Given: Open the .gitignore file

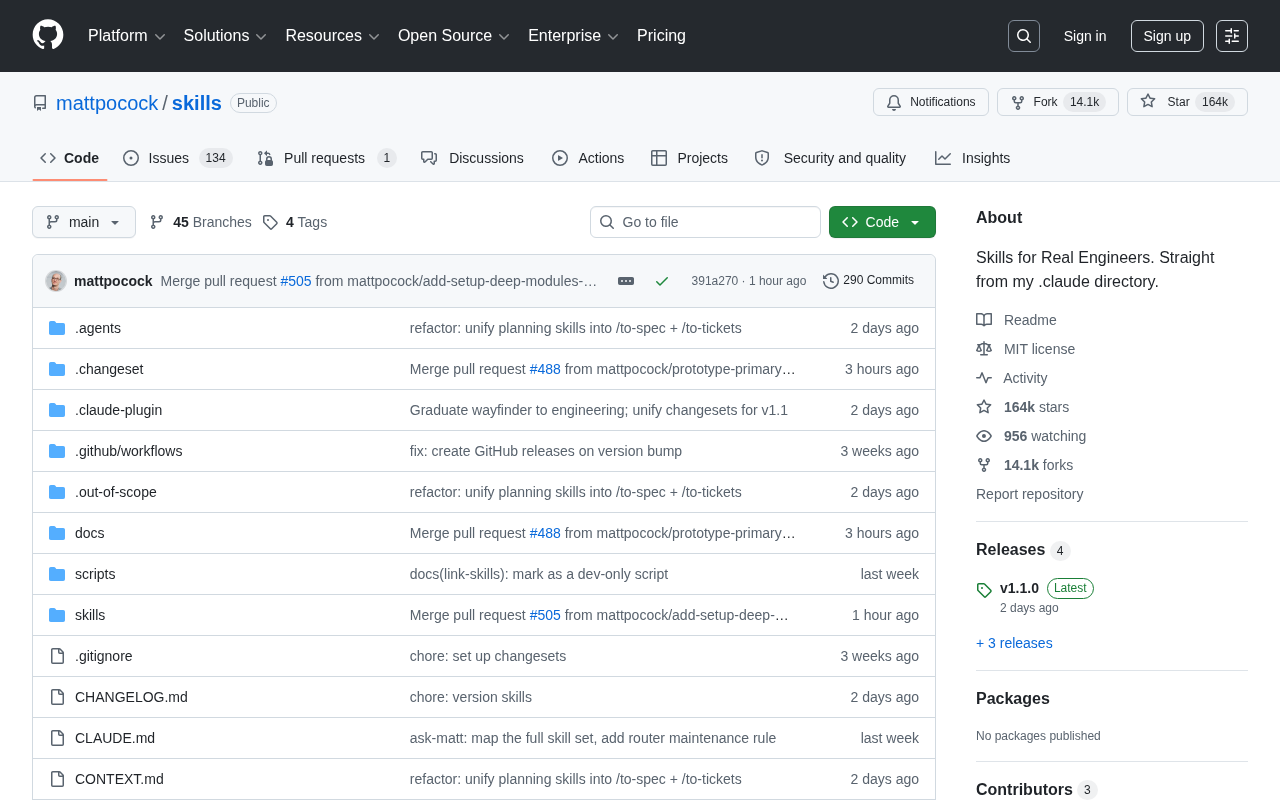Looking at the screenshot, I should point(104,656).
